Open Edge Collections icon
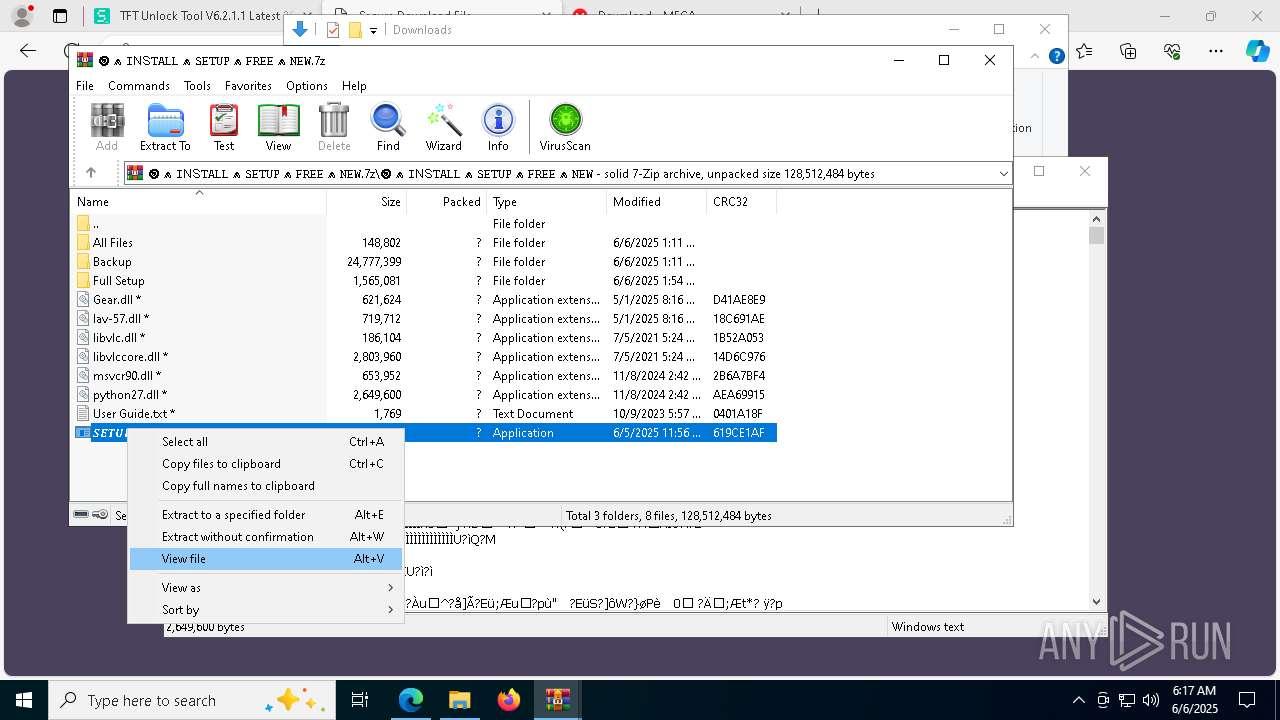This screenshot has width=1280, height=720. pyautogui.click(x=1128, y=51)
